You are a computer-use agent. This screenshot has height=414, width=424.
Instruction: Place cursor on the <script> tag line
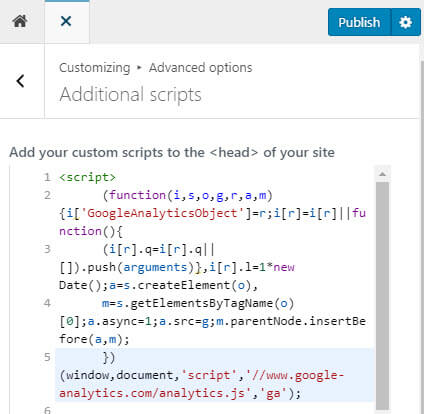click(87, 177)
